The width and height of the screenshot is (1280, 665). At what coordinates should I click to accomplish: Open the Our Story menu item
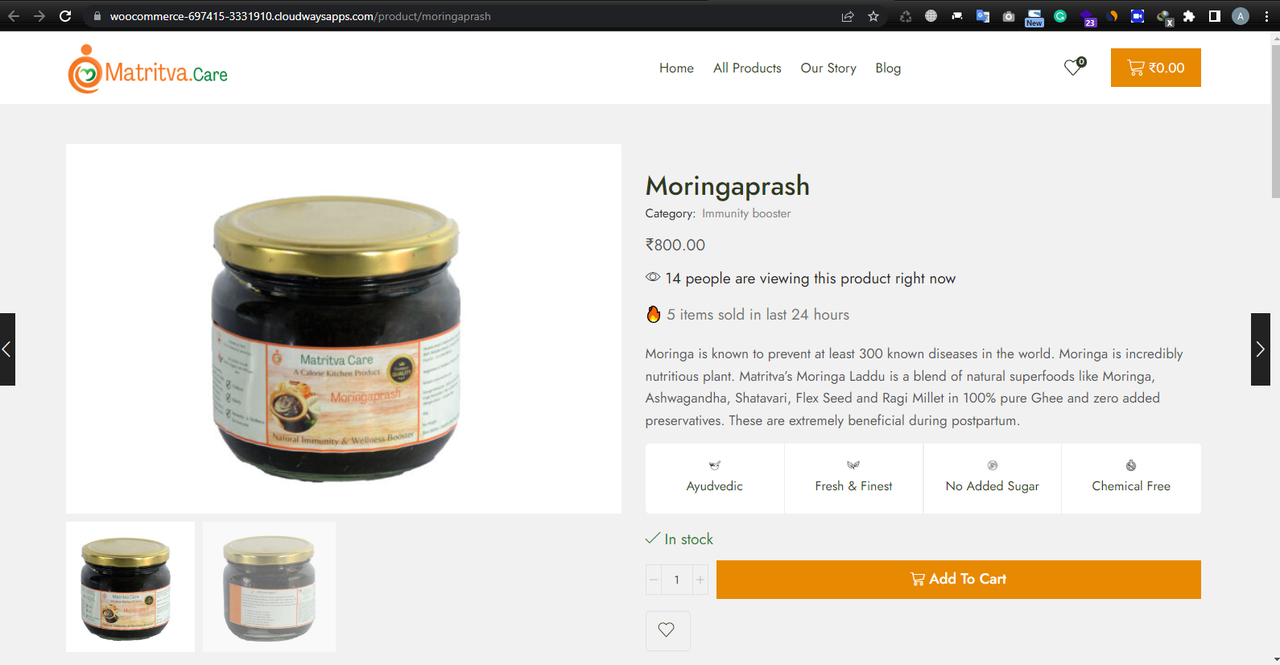pos(828,68)
